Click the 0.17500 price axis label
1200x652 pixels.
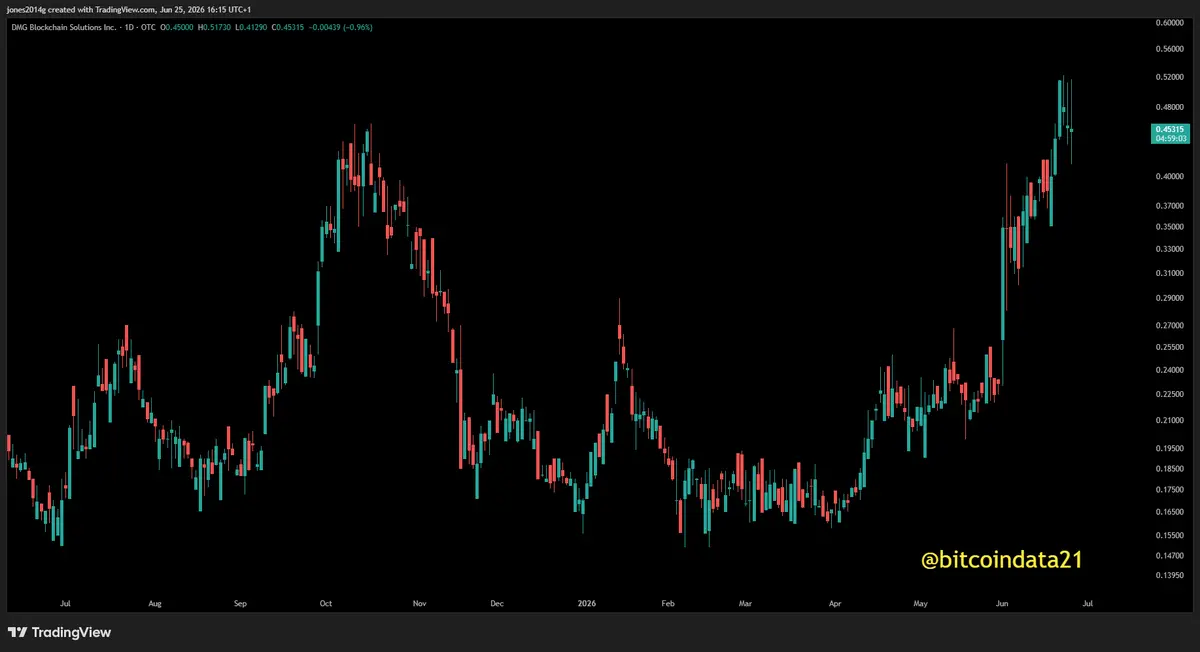point(1169,489)
